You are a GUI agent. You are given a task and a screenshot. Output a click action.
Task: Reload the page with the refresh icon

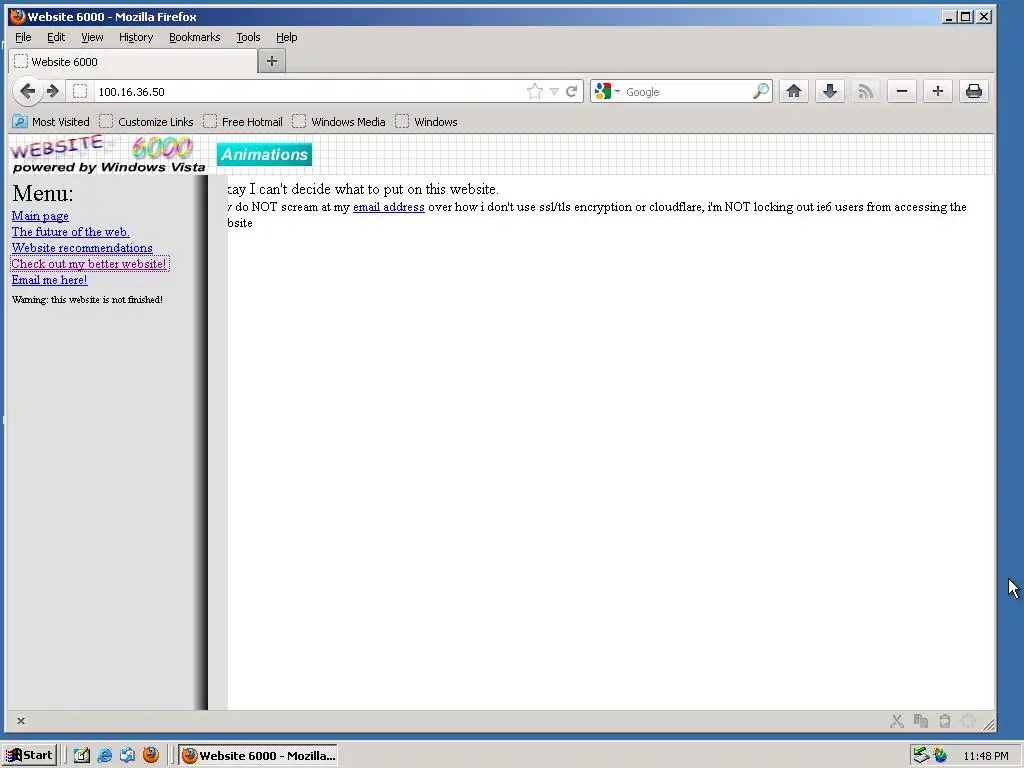pos(571,91)
